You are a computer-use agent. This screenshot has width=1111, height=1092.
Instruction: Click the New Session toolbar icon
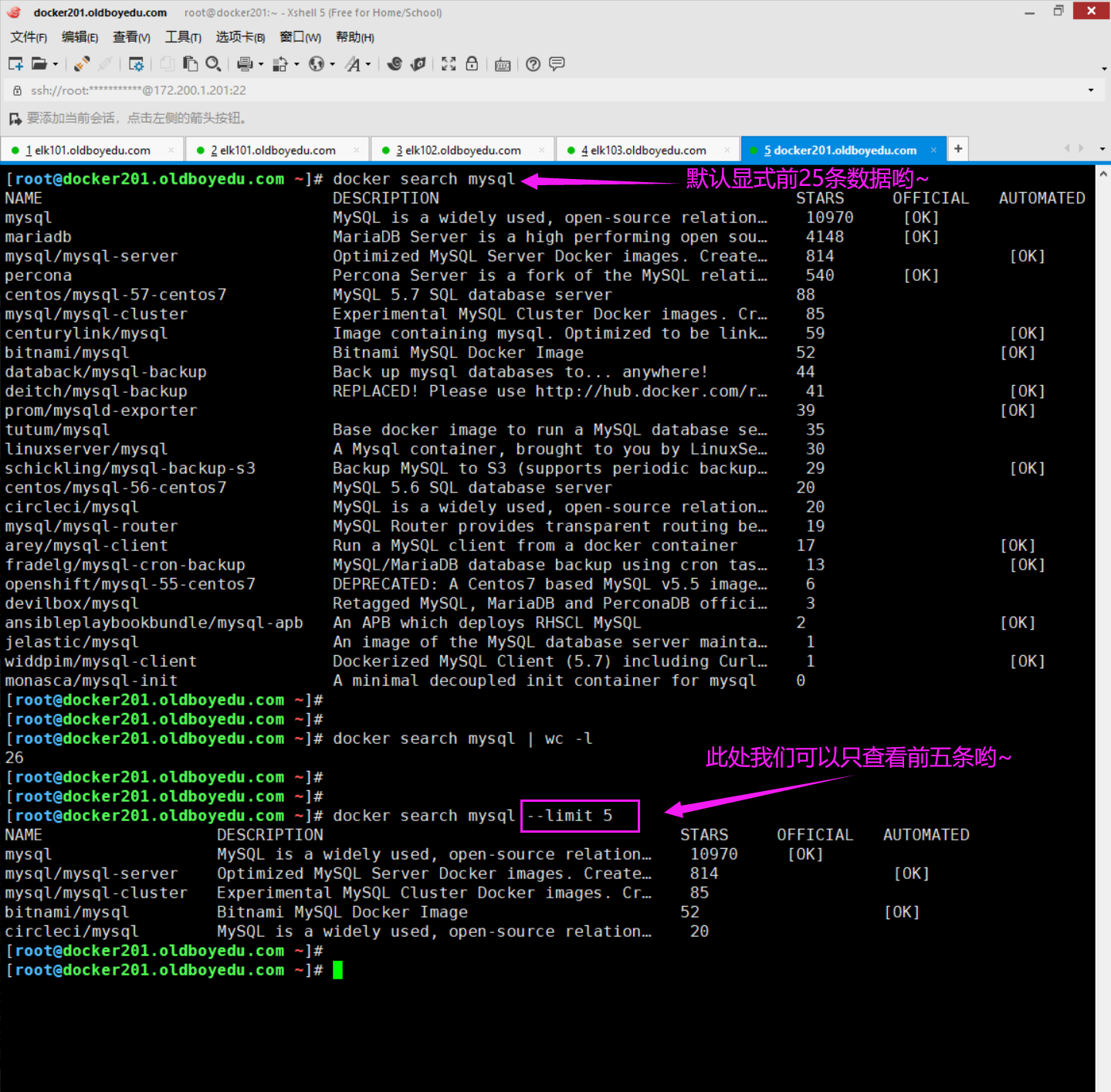click(x=15, y=64)
